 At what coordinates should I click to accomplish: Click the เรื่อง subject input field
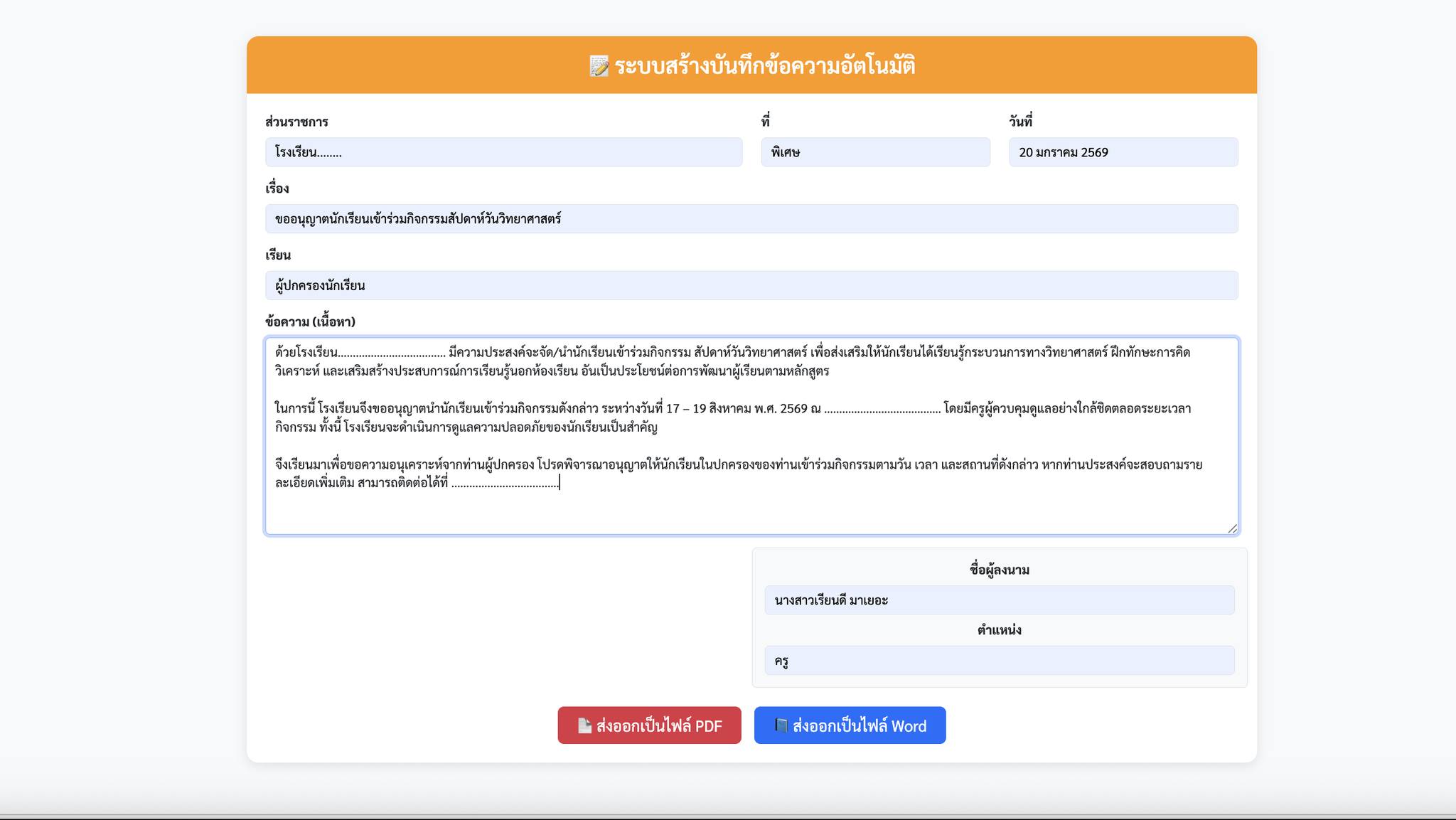click(751, 218)
